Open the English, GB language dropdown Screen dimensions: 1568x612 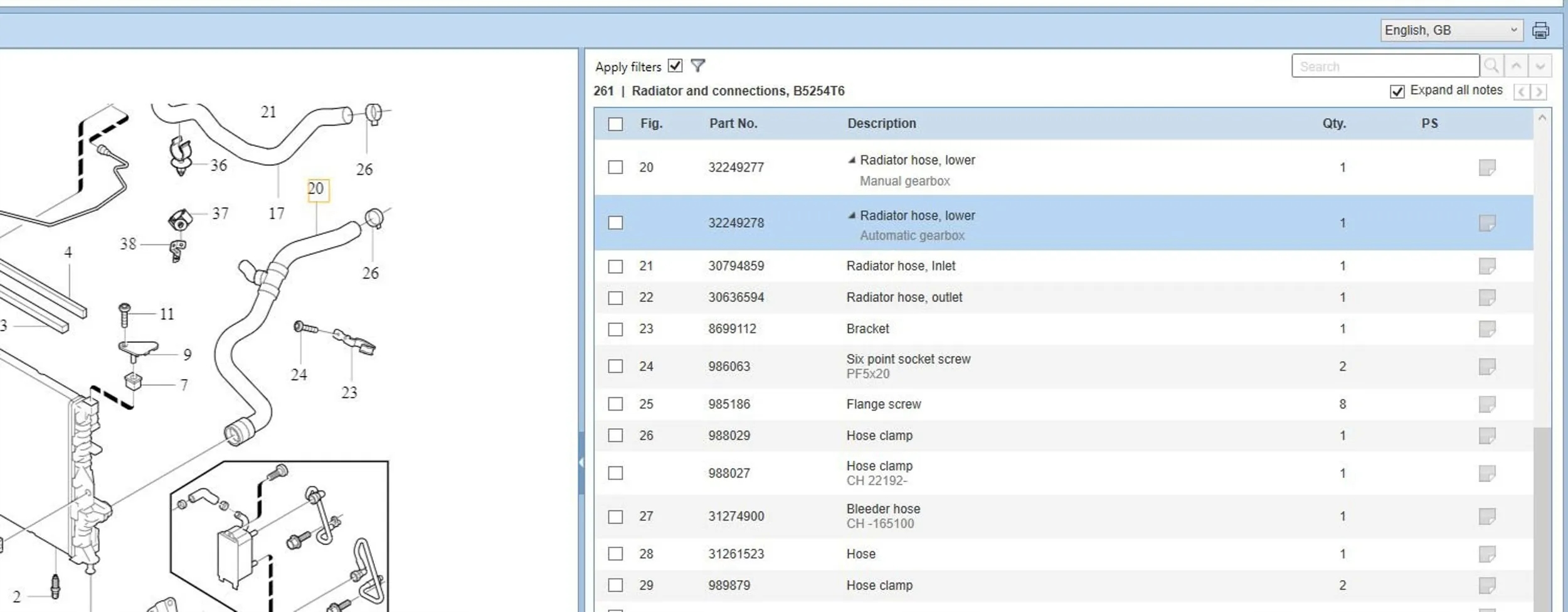point(1451,30)
